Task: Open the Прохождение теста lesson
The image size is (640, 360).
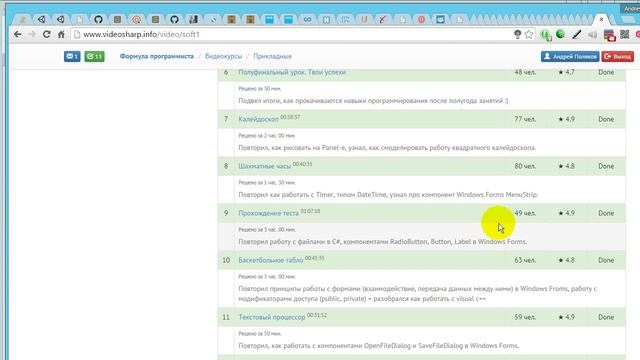Action: [x=269, y=213]
